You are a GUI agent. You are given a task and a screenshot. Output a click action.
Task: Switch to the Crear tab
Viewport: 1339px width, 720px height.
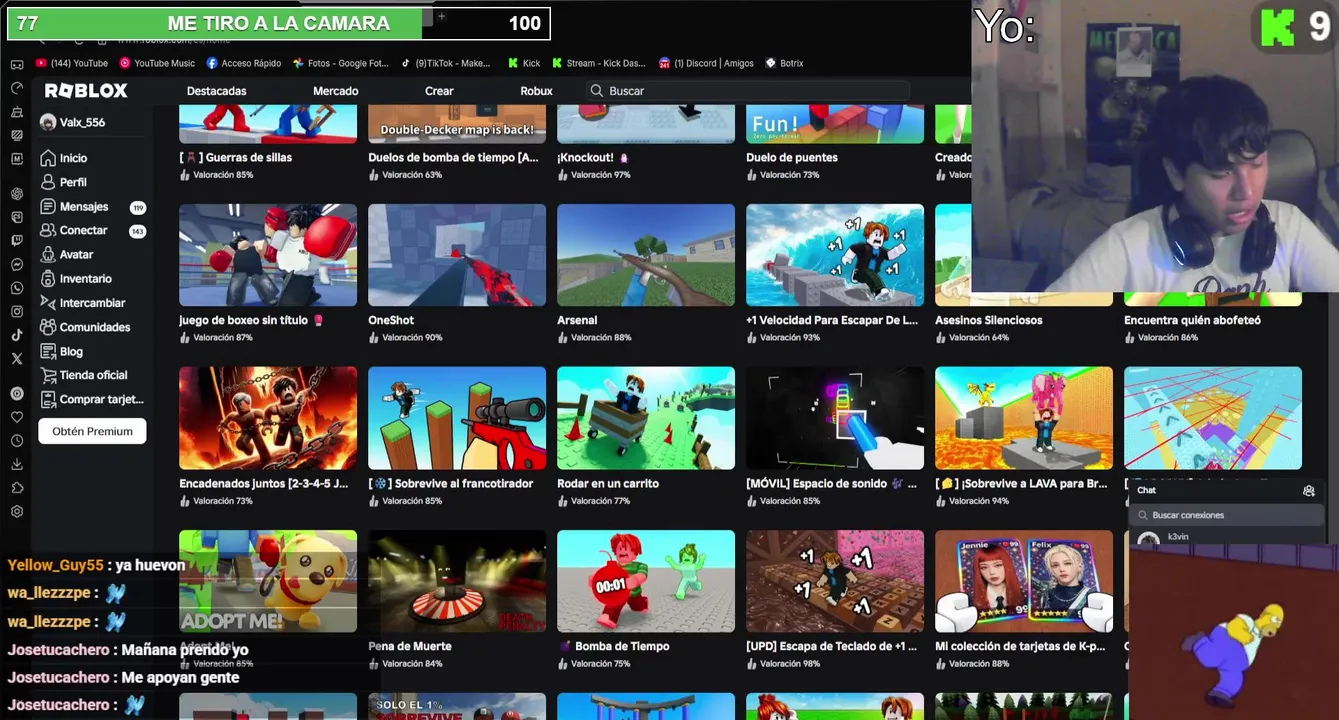pyautogui.click(x=439, y=91)
